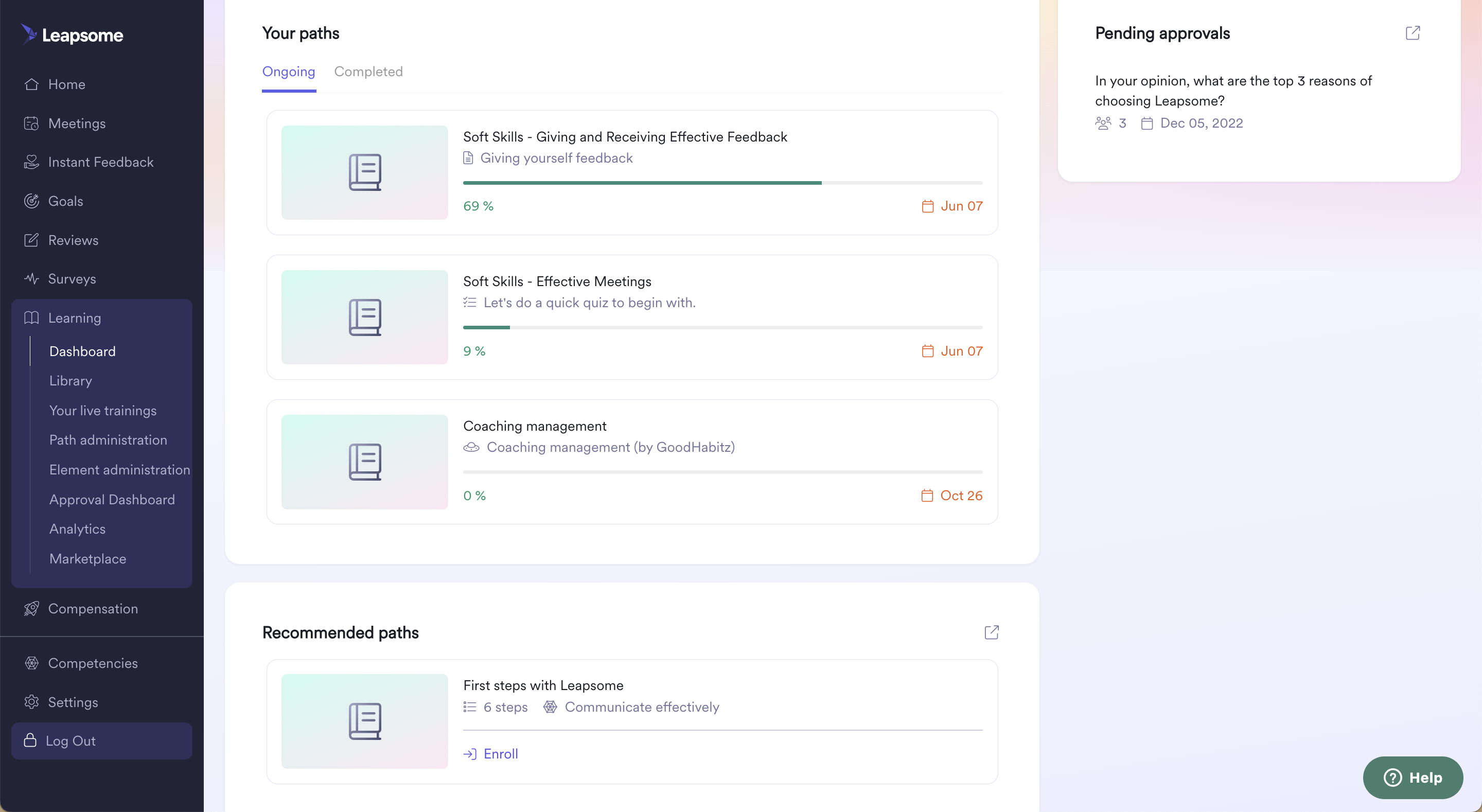Image resolution: width=1482 pixels, height=812 pixels.
Task: Open Approval Dashboard
Action: tap(112, 500)
